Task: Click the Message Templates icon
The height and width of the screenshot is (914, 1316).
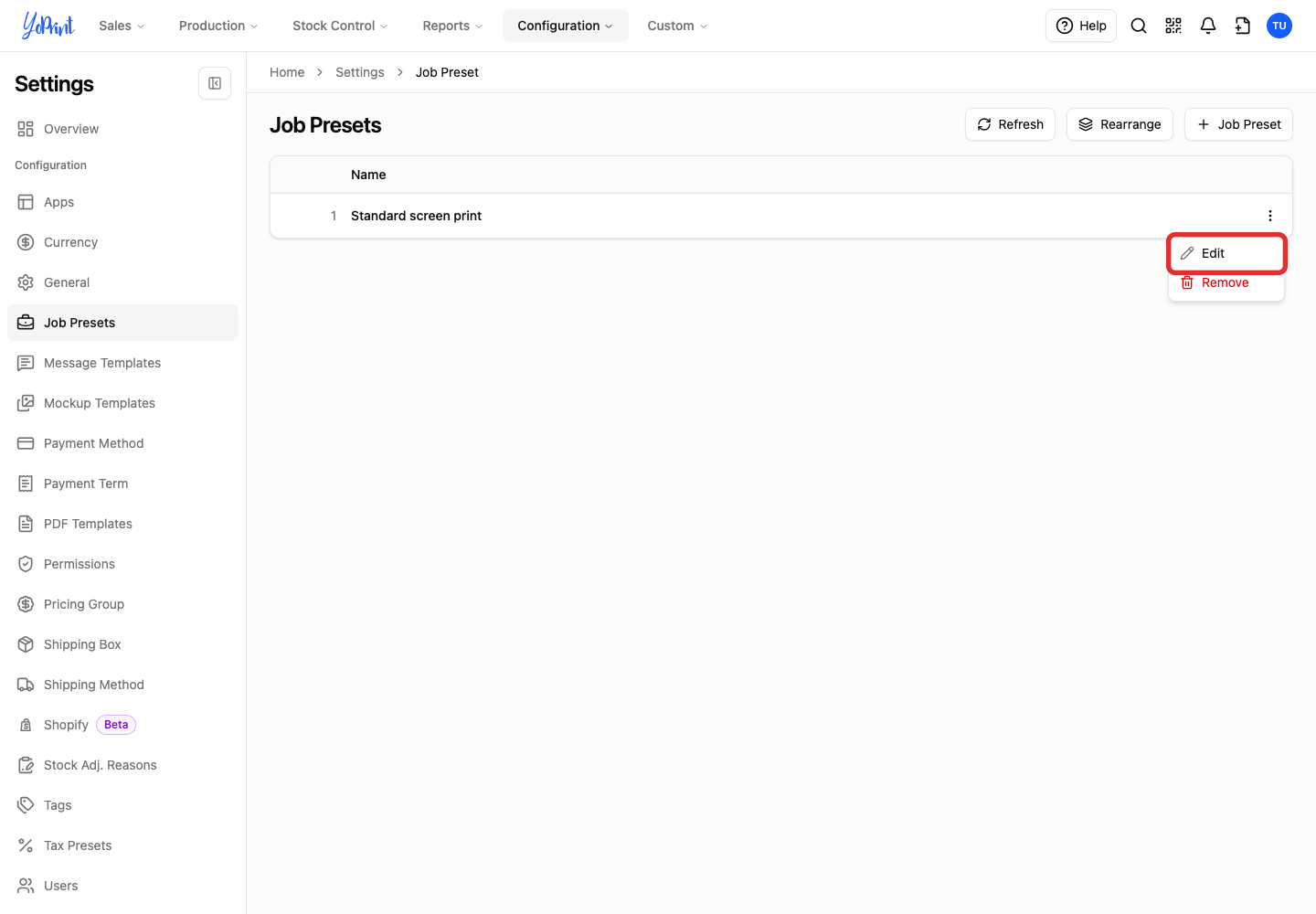Action: pyautogui.click(x=26, y=363)
